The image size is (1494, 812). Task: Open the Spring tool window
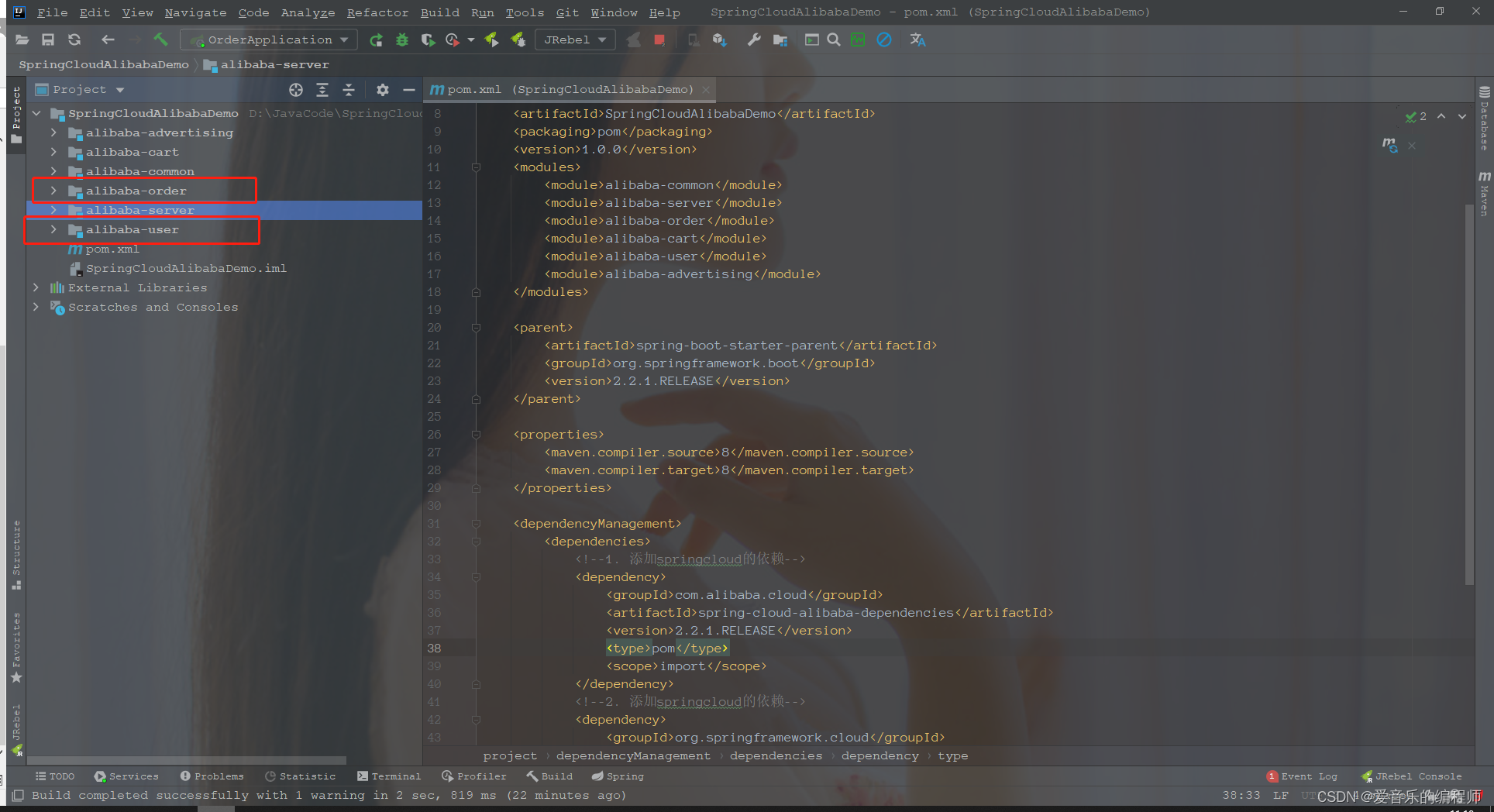pyautogui.click(x=618, y=776)
